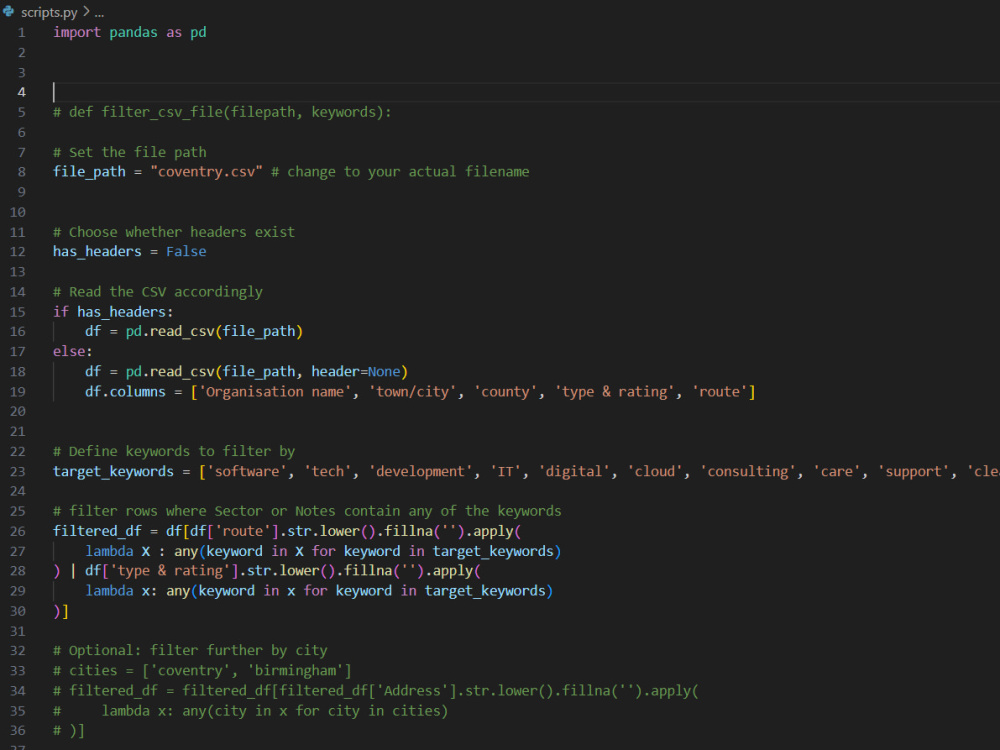Click 'lambda' keyword on line 27
Viewport: 1000px width, 750px height.
109,552
